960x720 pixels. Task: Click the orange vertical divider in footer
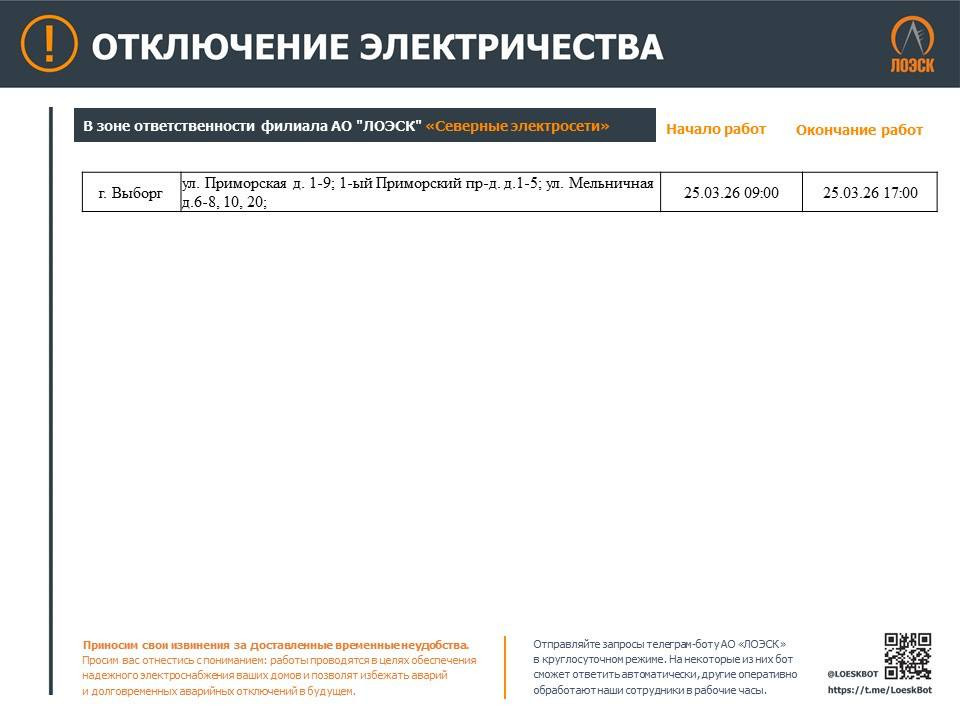505,666
